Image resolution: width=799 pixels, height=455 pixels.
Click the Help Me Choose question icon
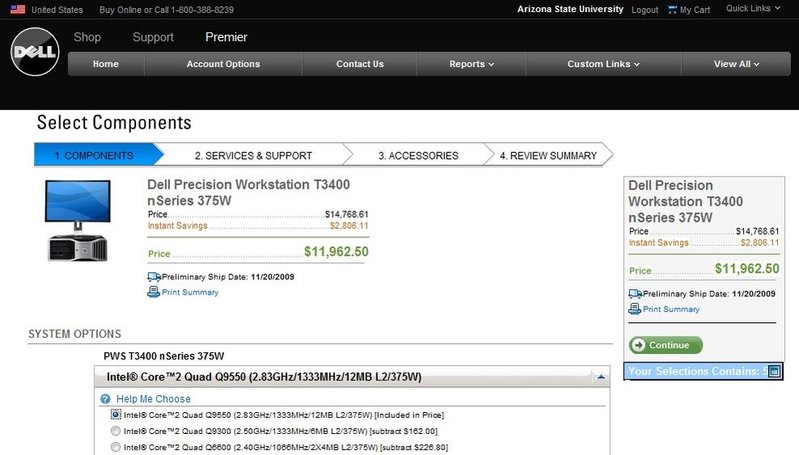(x=105, y=399)
